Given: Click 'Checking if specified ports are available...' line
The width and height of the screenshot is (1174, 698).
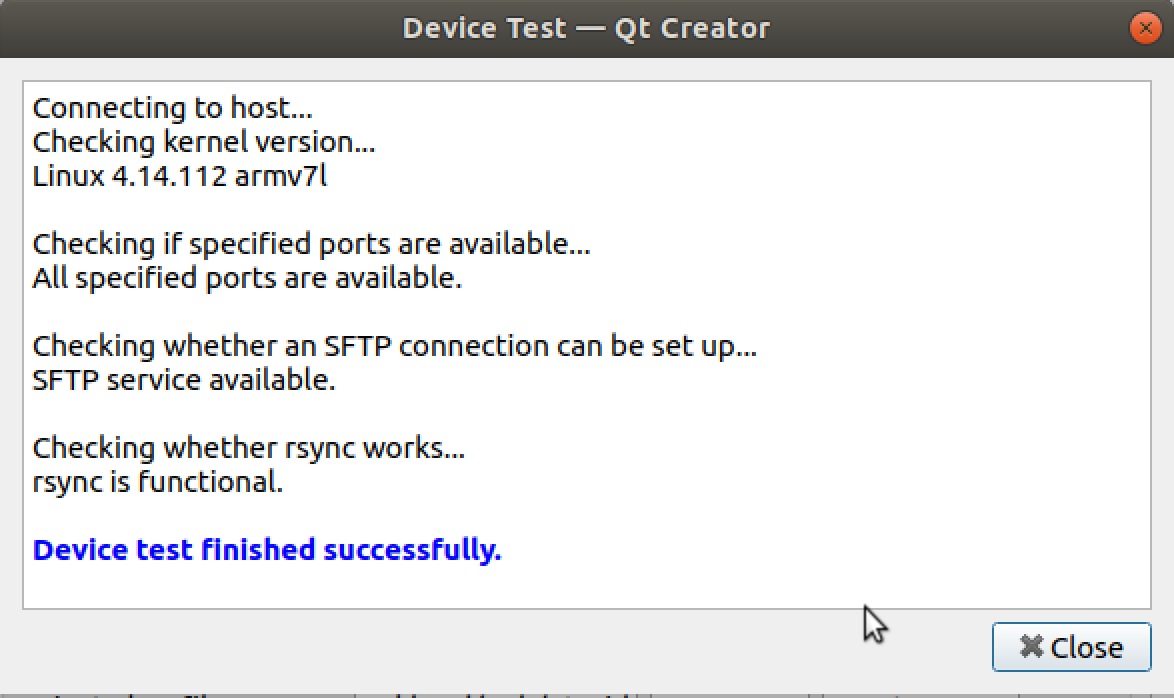Looking at the screenshot, I should click(311, 244).
